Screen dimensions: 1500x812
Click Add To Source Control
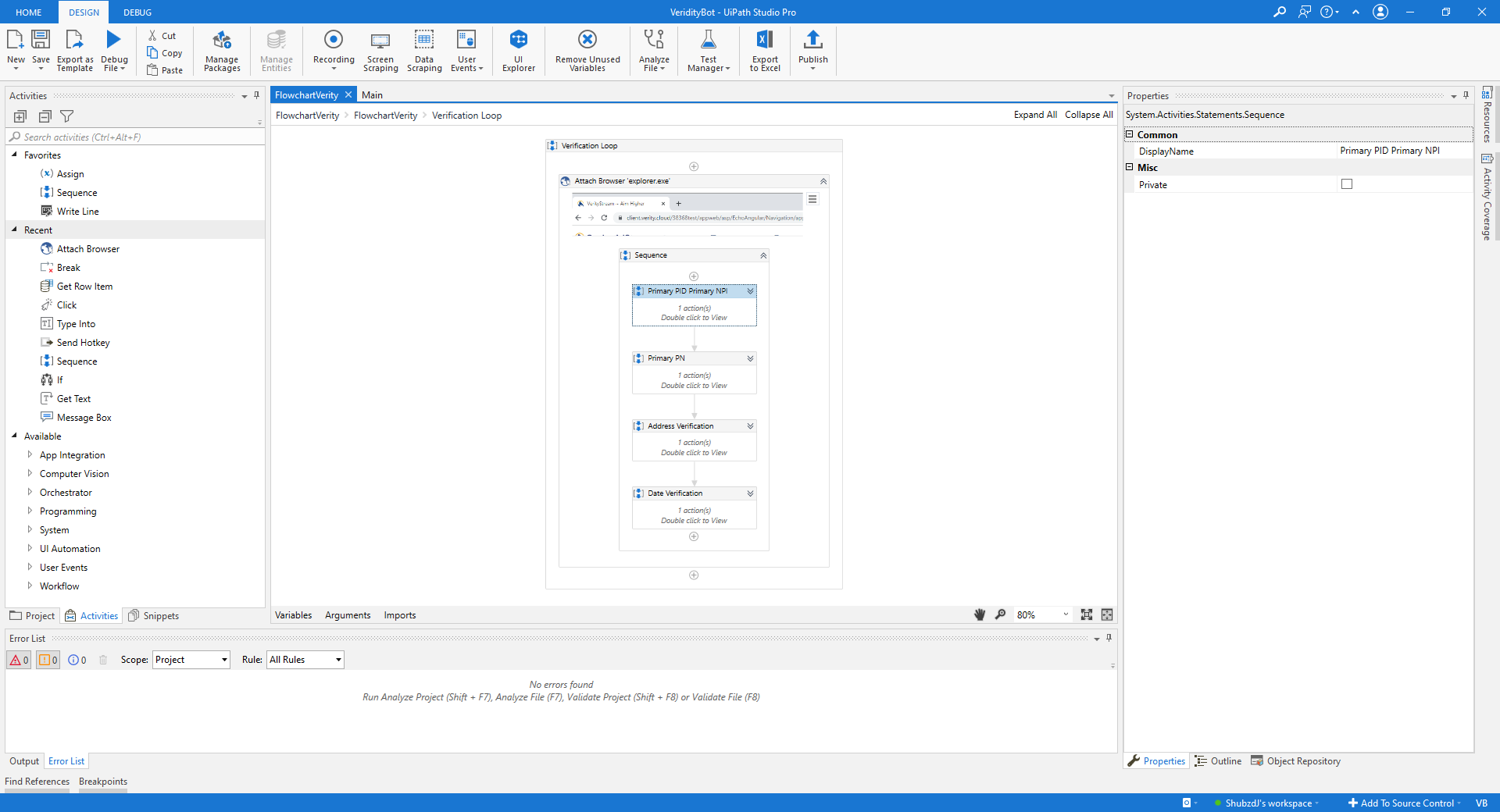pyautogui.click(x=1403, y=803)
